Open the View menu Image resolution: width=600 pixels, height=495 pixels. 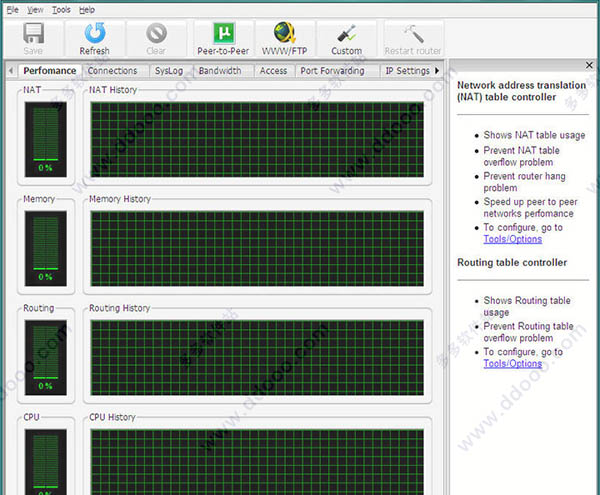click(35, 10)
